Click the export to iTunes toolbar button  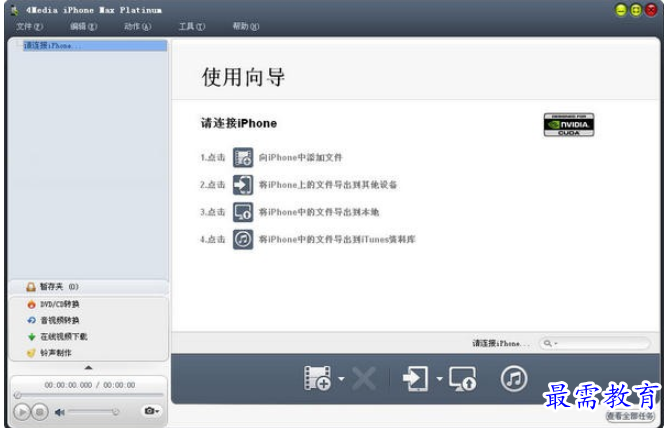point(514,378)
